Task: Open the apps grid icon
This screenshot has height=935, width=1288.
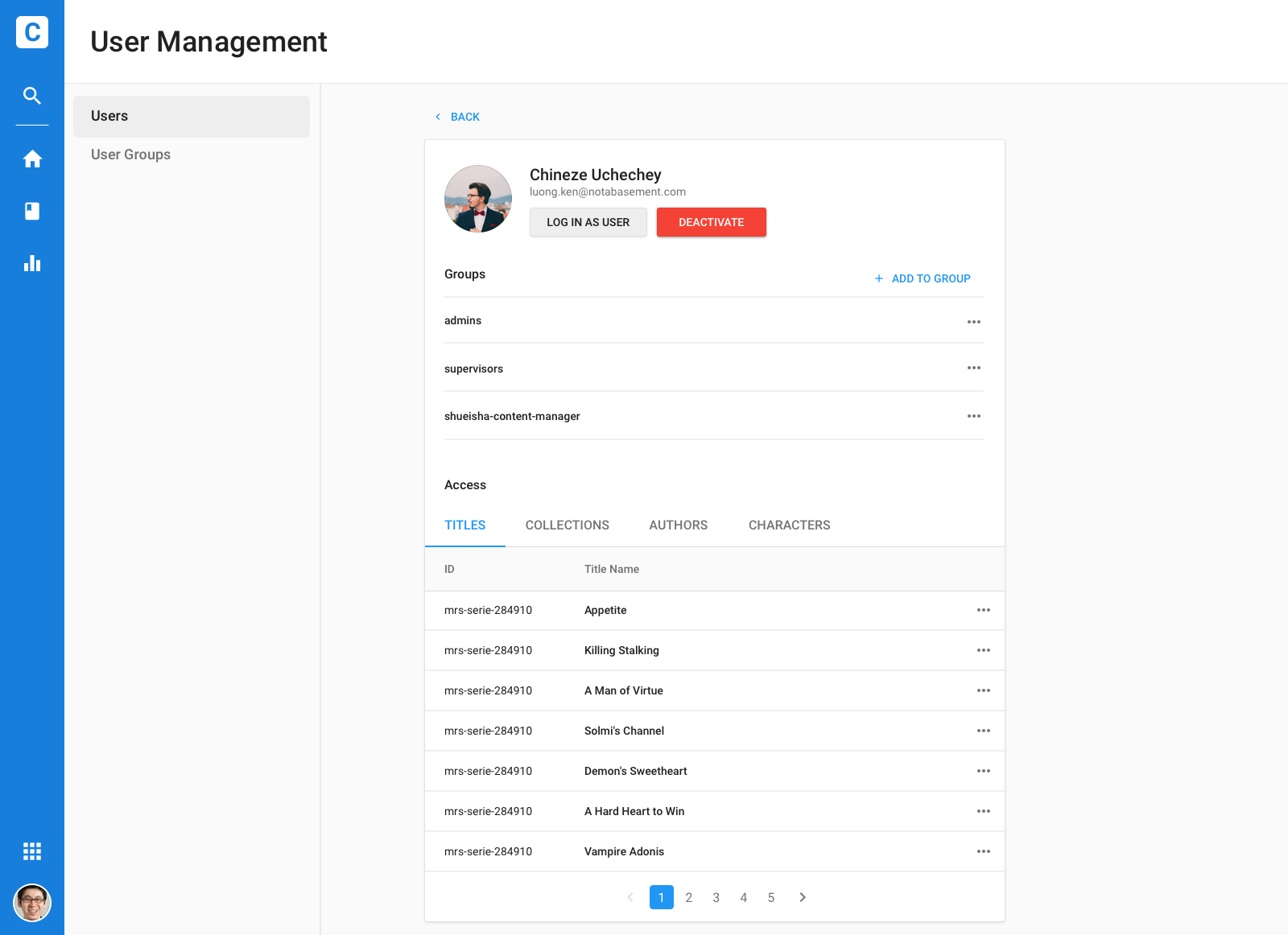Action: 32,851
